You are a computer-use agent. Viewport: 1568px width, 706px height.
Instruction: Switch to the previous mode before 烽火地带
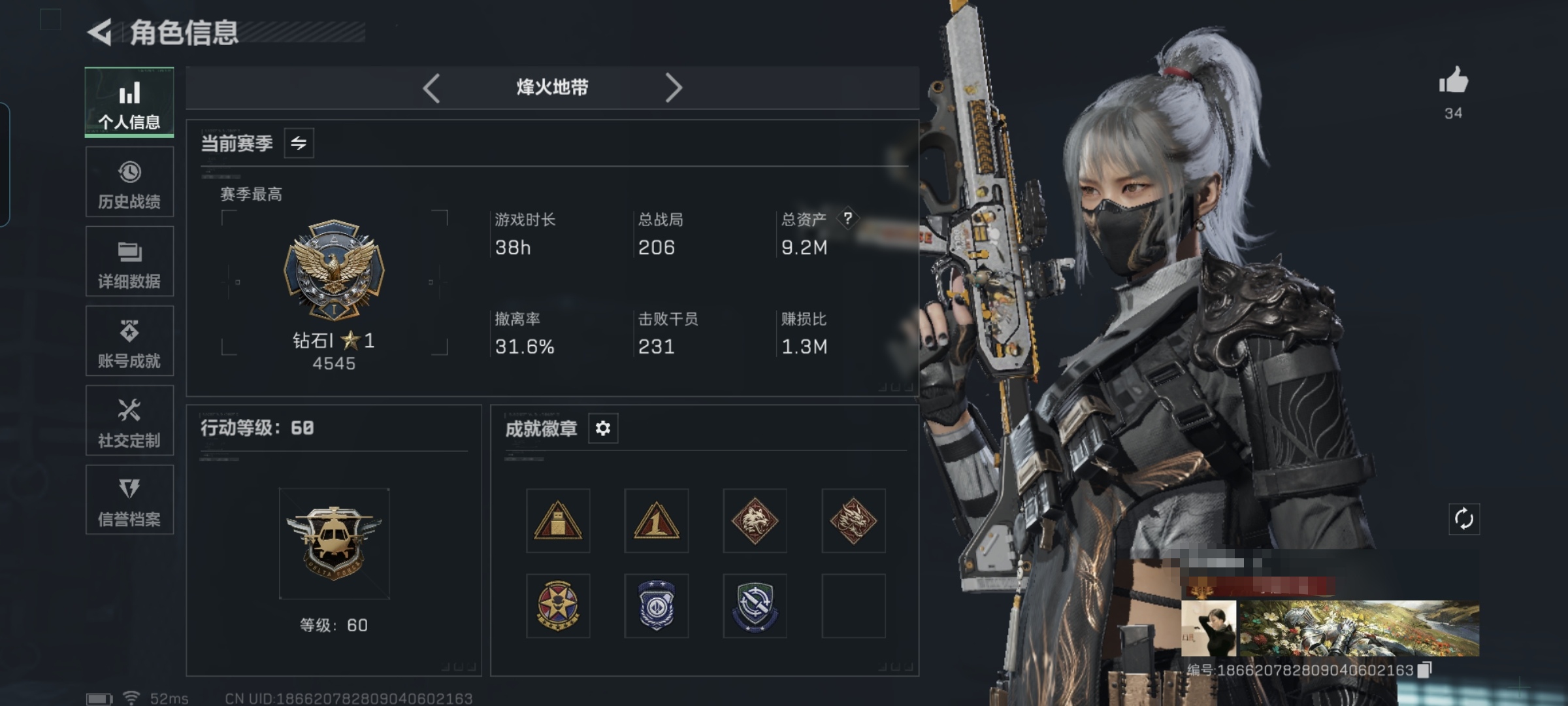[431, 88]
